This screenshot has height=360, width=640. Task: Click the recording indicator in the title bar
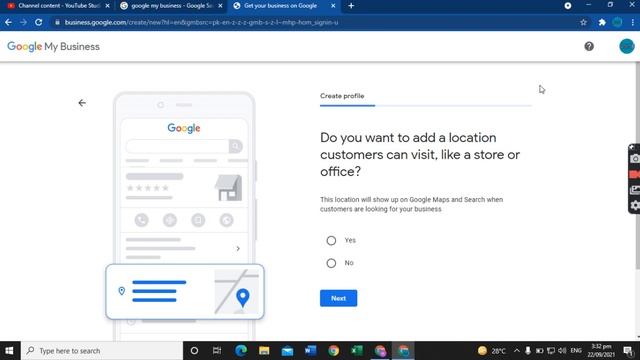568,6
